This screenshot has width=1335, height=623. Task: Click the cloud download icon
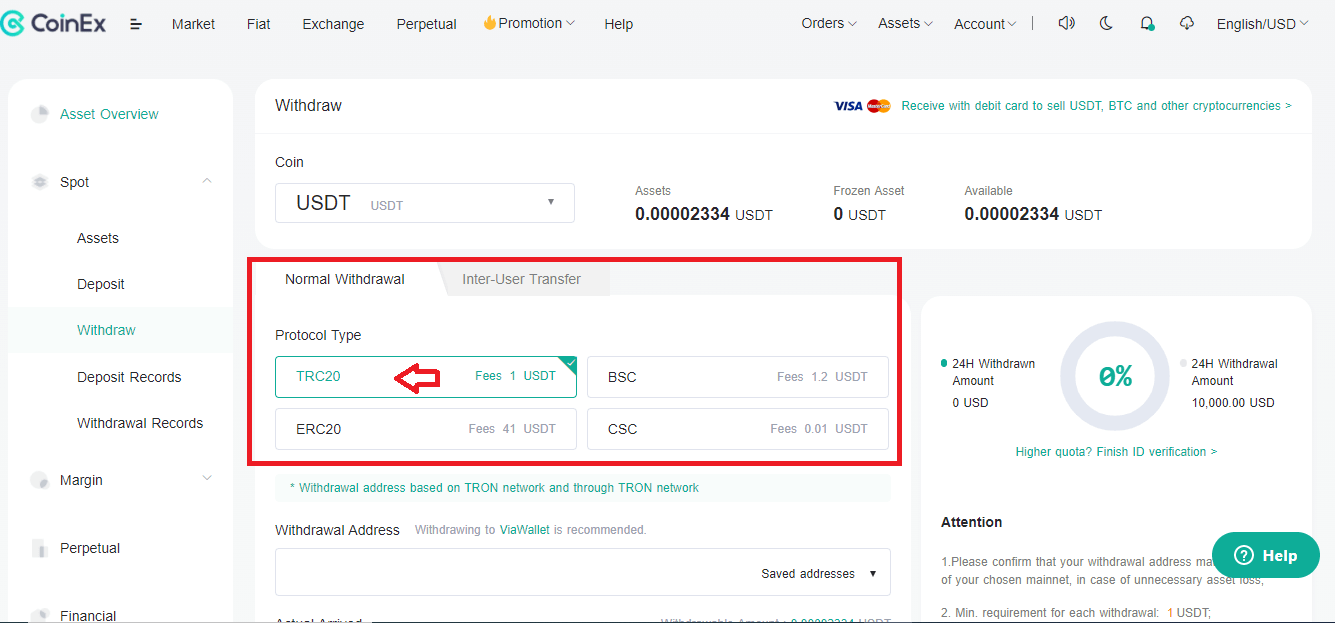click(1187, 23)
